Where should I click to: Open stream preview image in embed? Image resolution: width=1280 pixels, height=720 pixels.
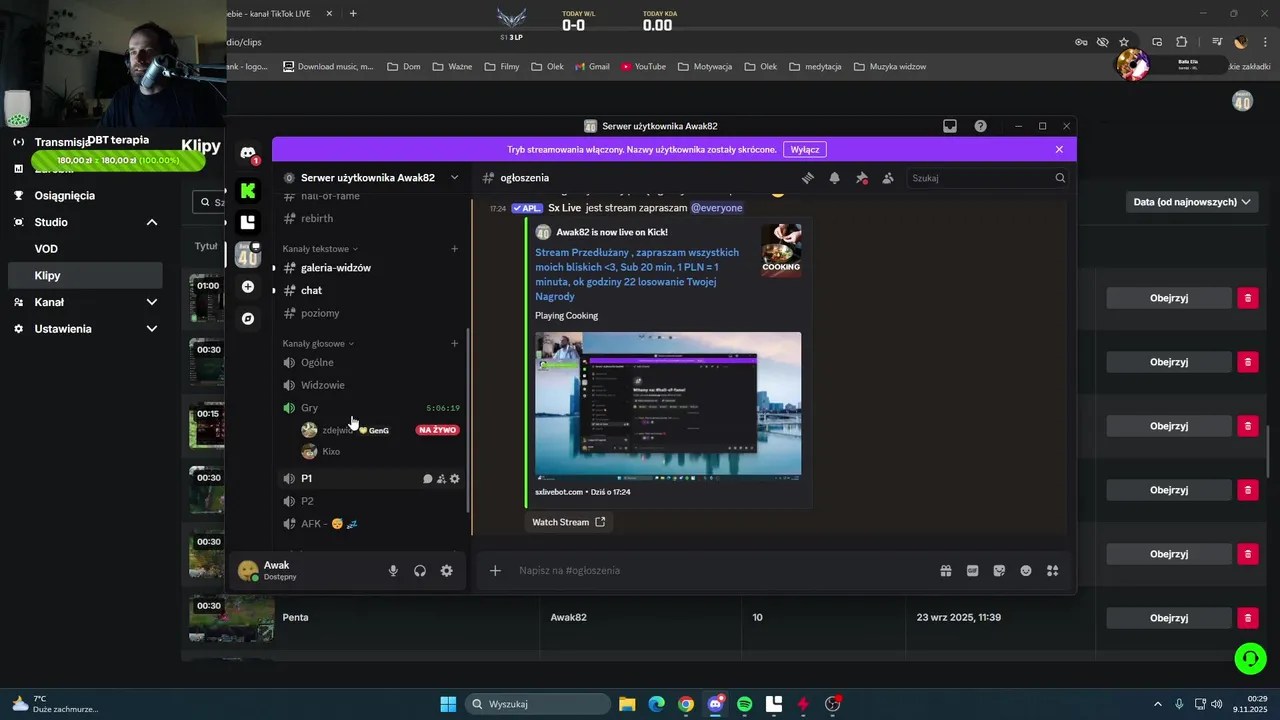(x=668, y=404)
